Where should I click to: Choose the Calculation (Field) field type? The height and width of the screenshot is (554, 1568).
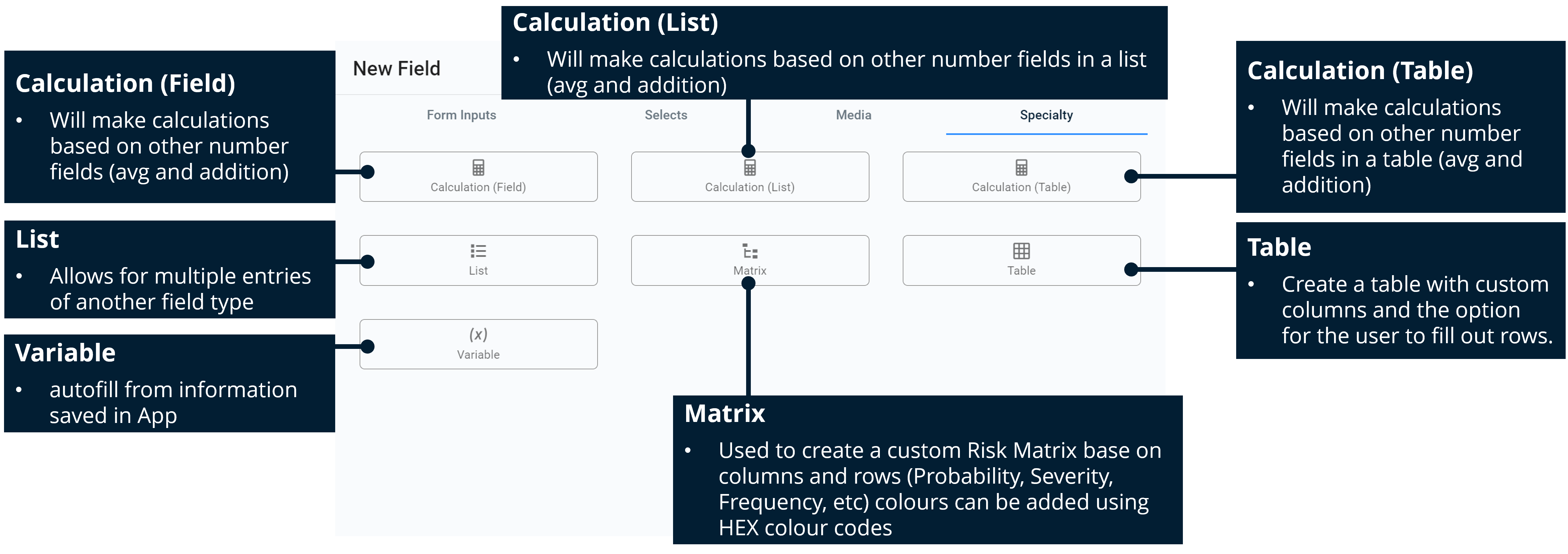tap(478, 177)
